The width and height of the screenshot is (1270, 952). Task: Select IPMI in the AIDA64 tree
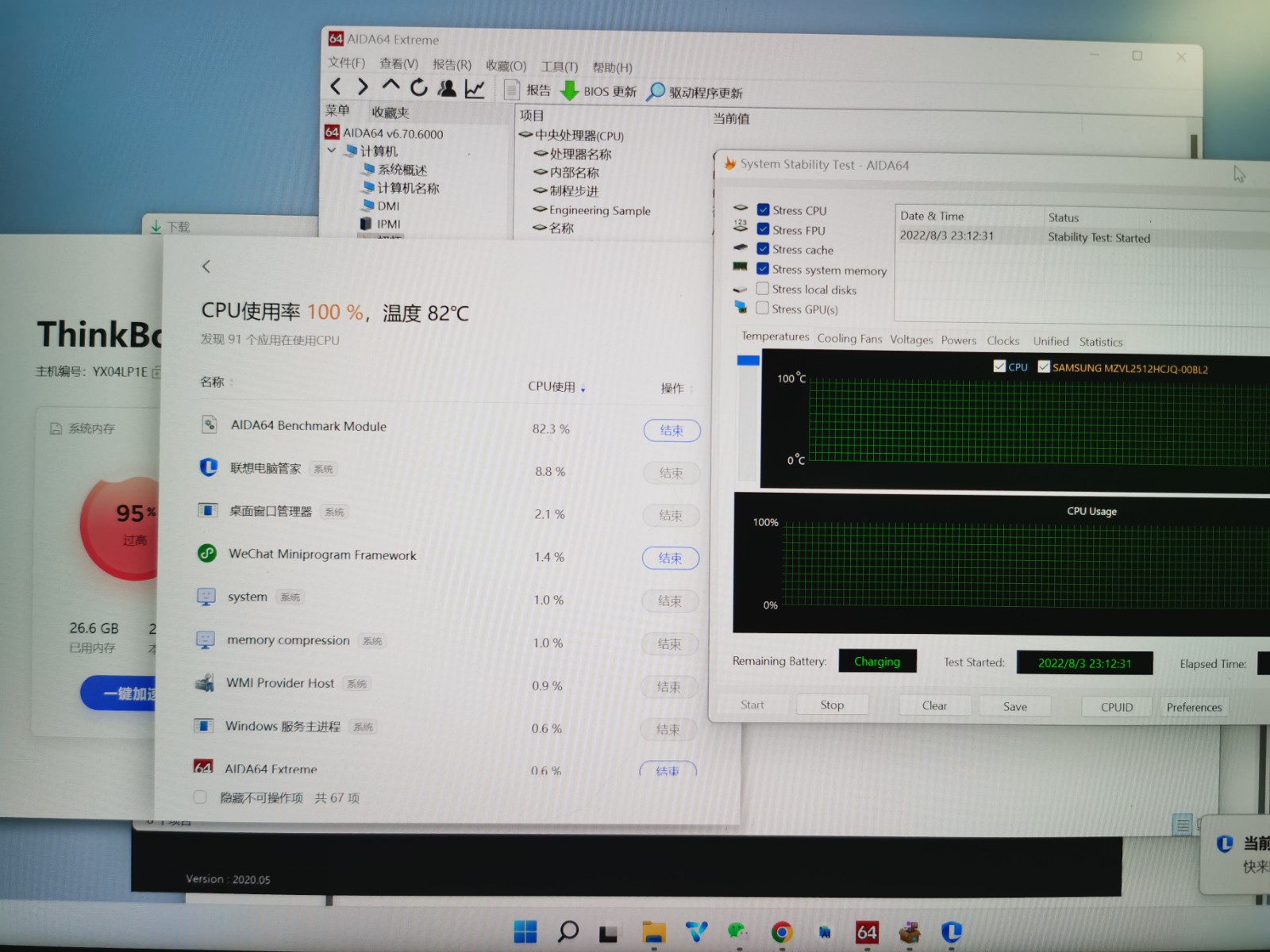coord(380,224)
